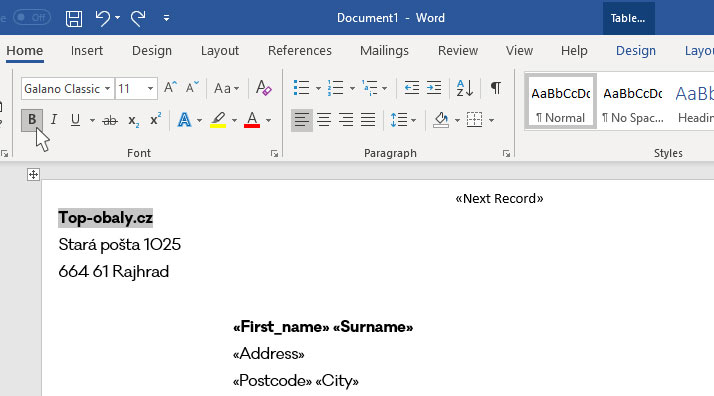714x396 pixels.
Task: Undo the last action
Action: (102, 18)
